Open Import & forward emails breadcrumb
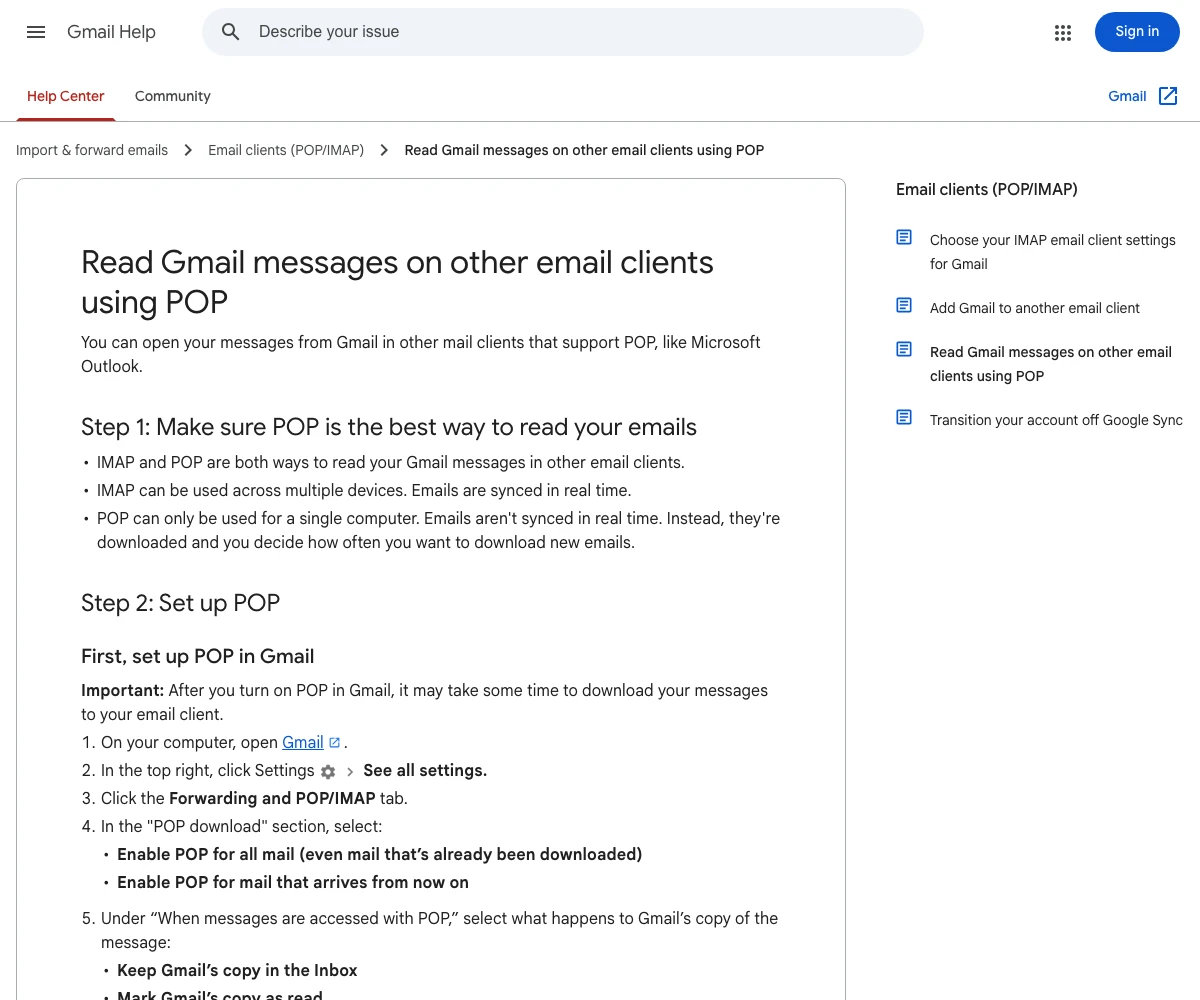The width and height of the screenshot is (1200, 1000). pyautogui.click(x=92, y=150)
